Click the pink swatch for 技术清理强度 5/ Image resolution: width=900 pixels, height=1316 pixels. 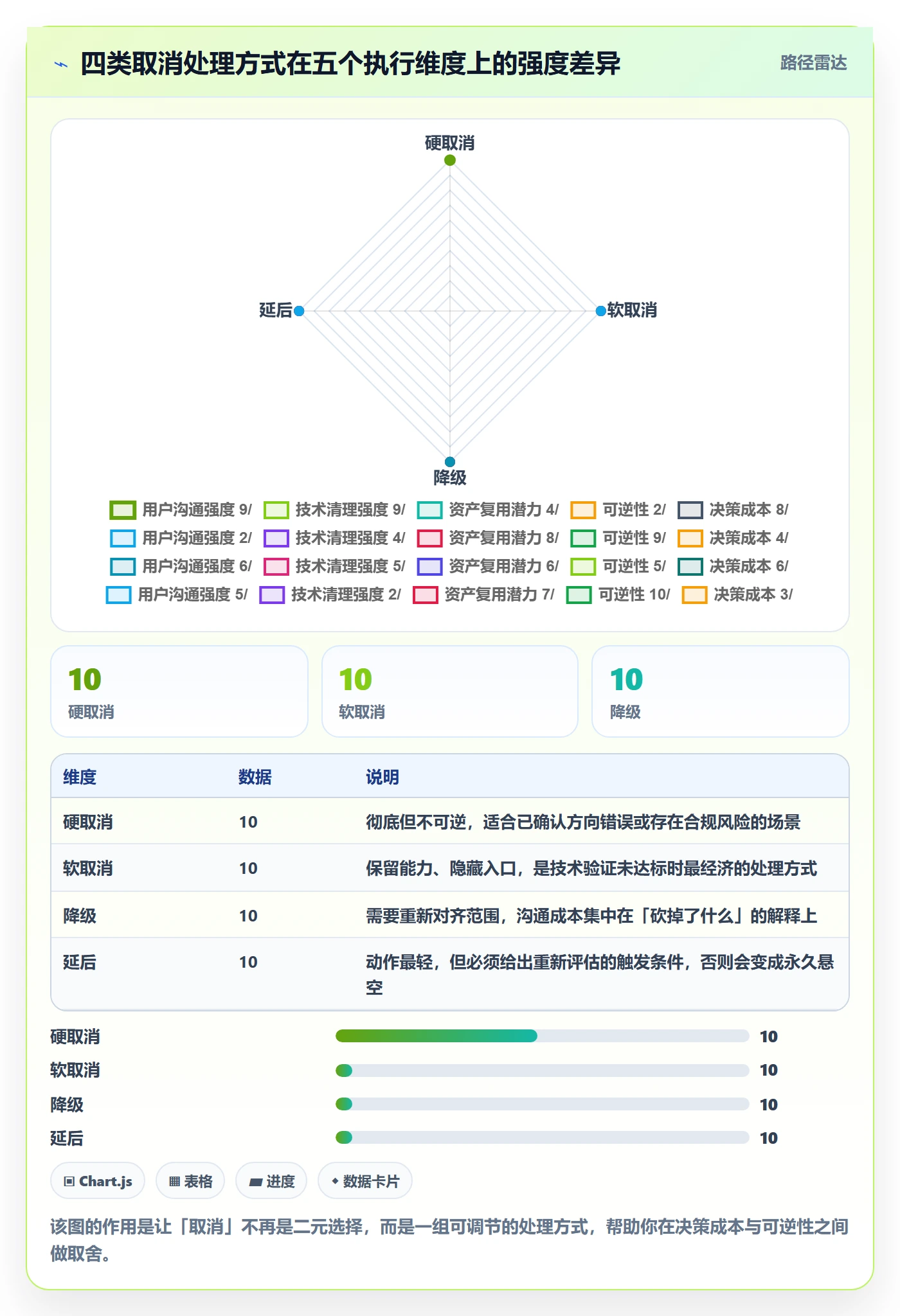pos(276,566)
